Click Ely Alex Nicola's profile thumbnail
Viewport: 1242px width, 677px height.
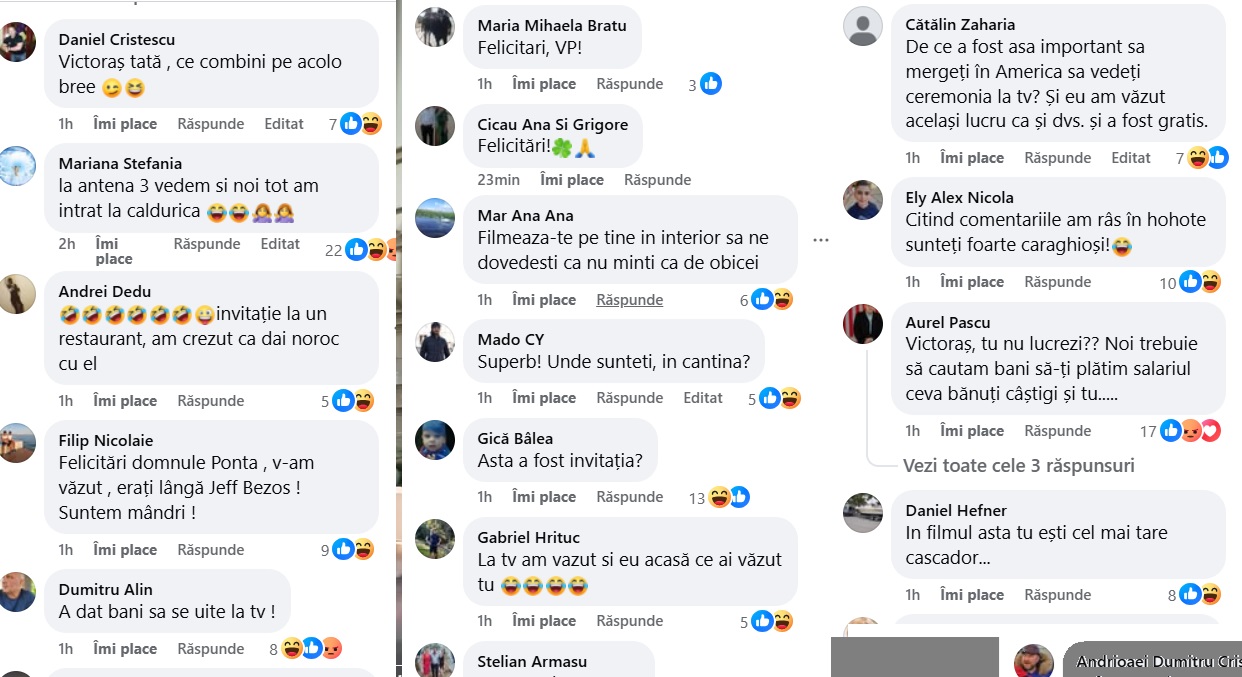tap(863, 200)
